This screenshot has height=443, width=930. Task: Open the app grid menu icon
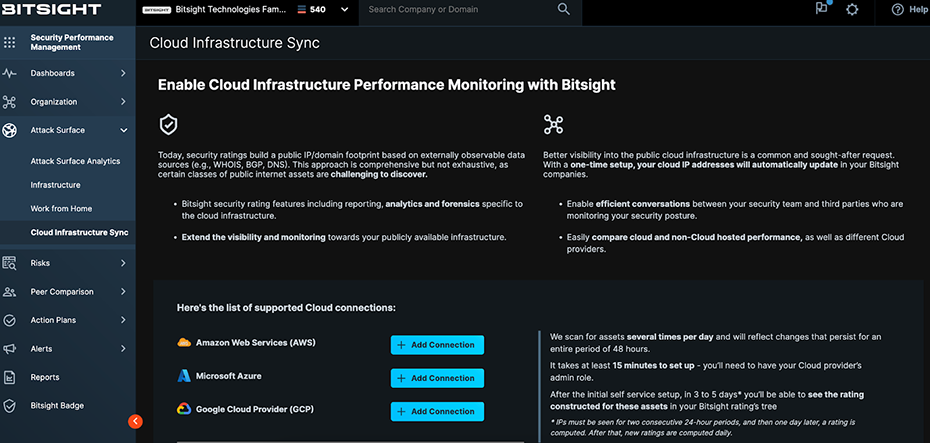[x=10, y=42]
